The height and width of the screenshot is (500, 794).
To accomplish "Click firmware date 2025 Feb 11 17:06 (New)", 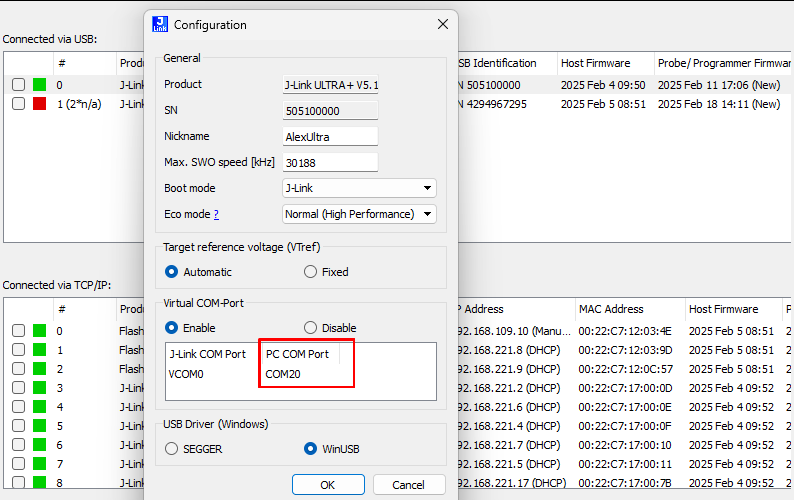I will point(719,85).
